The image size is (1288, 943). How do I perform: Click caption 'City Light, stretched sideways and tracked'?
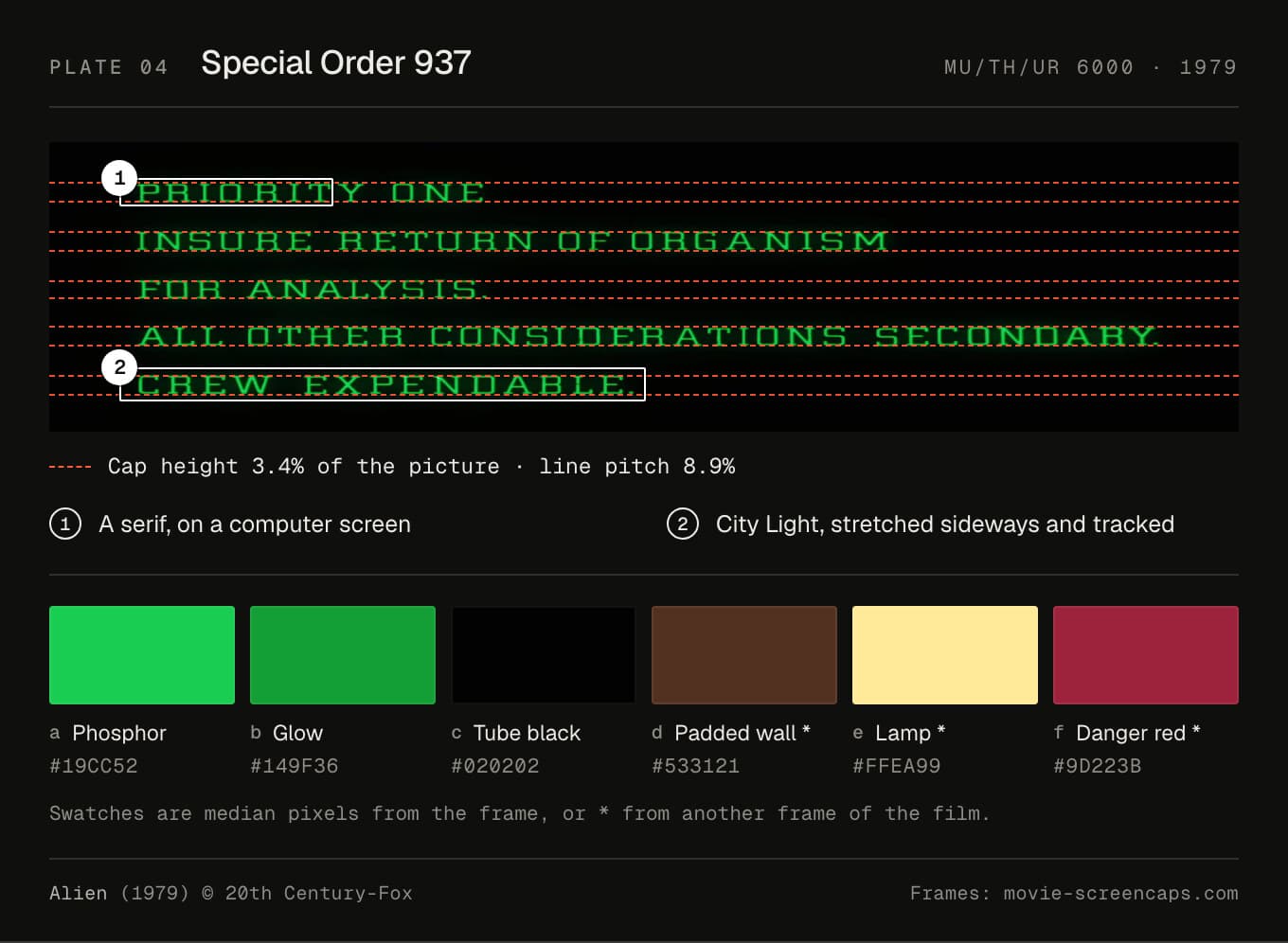(x=945, y=525)
